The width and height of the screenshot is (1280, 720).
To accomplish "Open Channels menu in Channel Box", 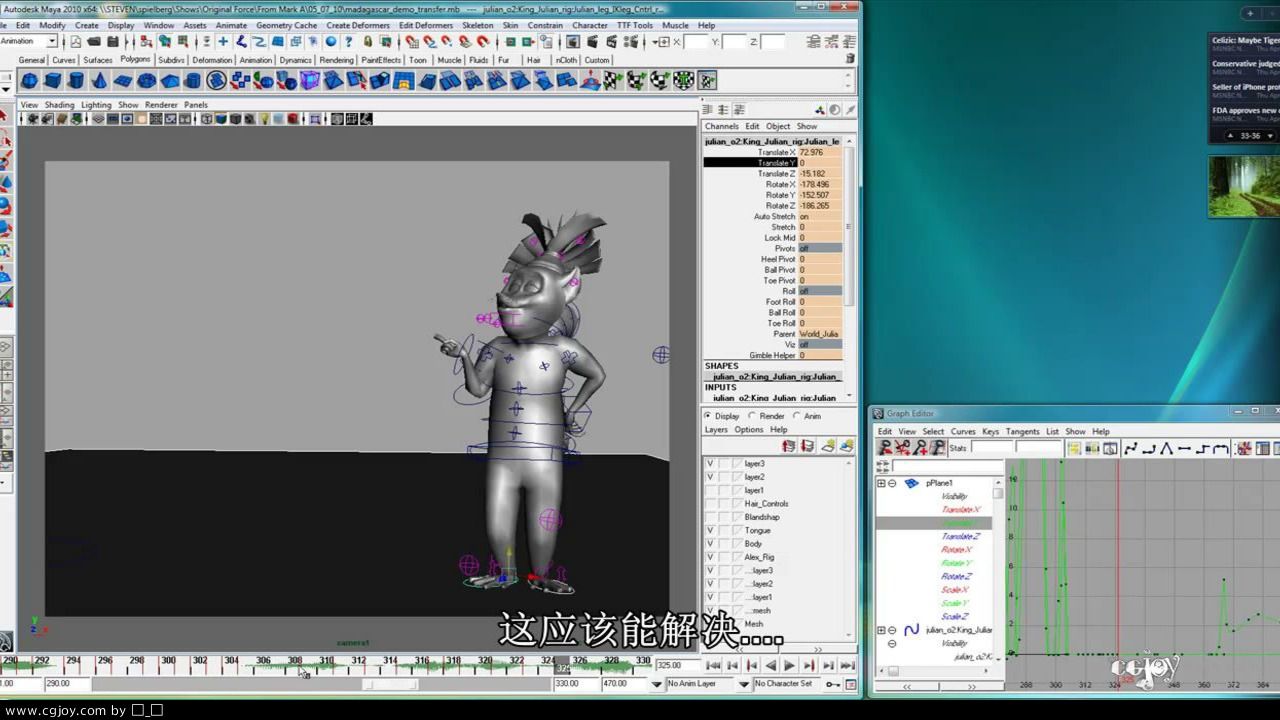I will point(721,127).
